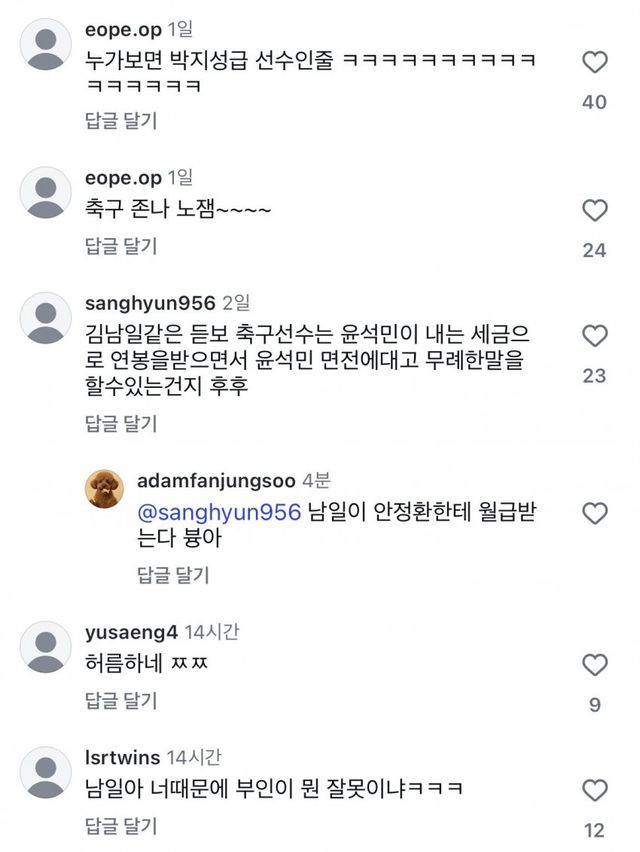The width and height of the screenshot is (640, 852).
Task: Reply to yusaeng4's comment
Action: [121, 701]
